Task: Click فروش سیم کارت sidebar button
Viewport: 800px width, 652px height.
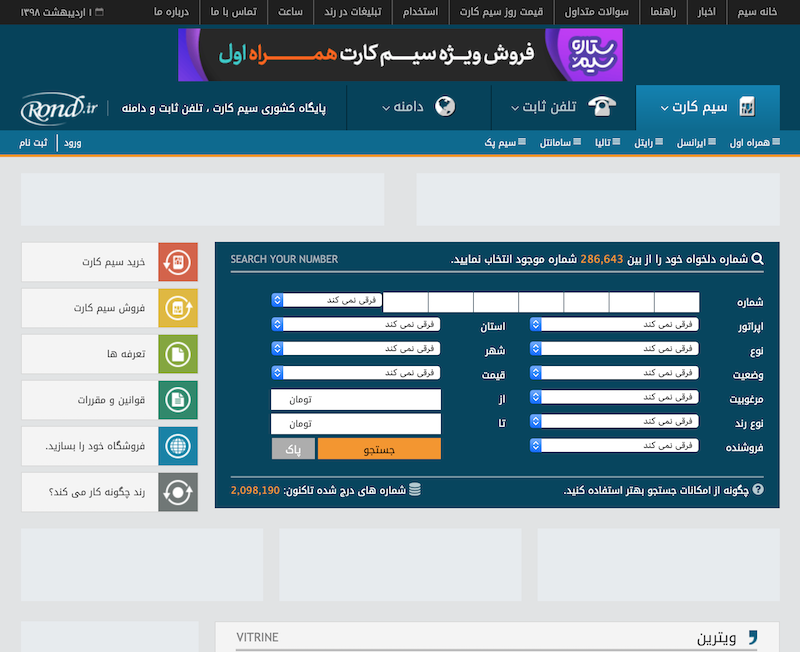Action: coord(110,308)
